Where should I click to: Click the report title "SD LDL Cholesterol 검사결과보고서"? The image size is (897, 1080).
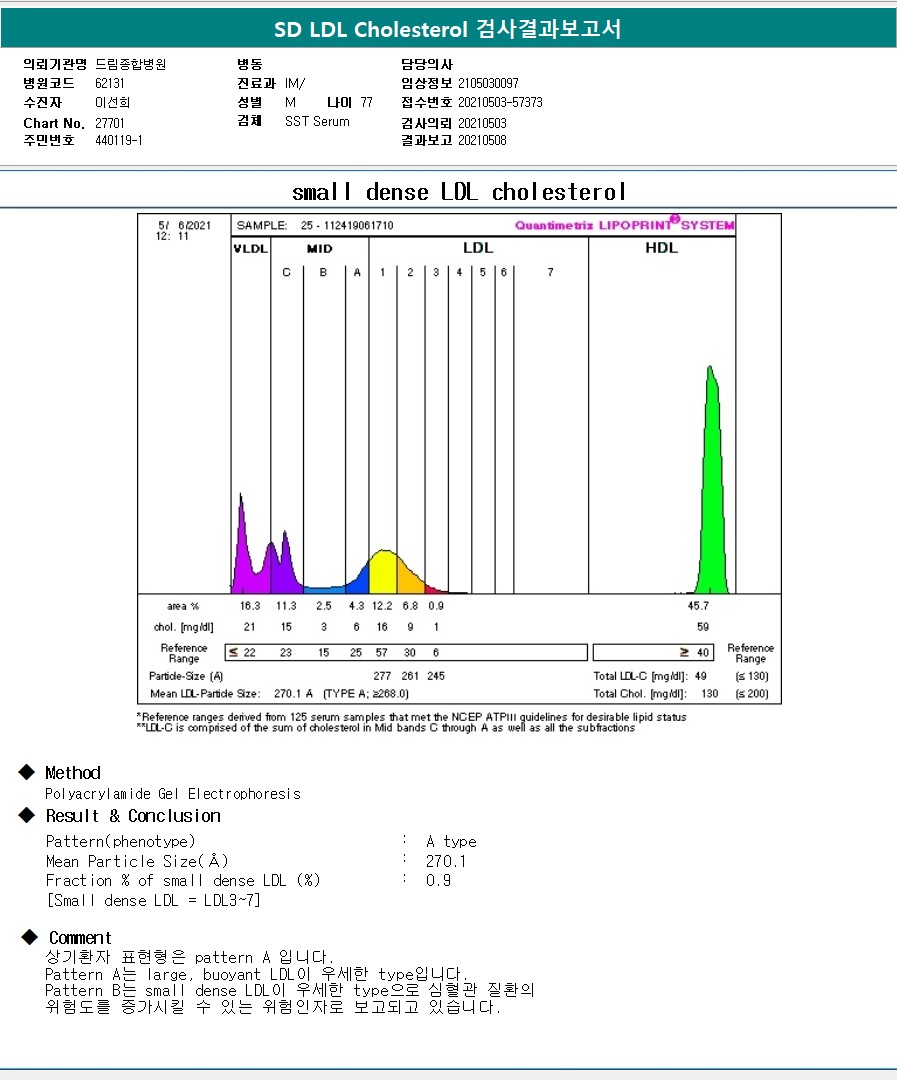[448, 30]
